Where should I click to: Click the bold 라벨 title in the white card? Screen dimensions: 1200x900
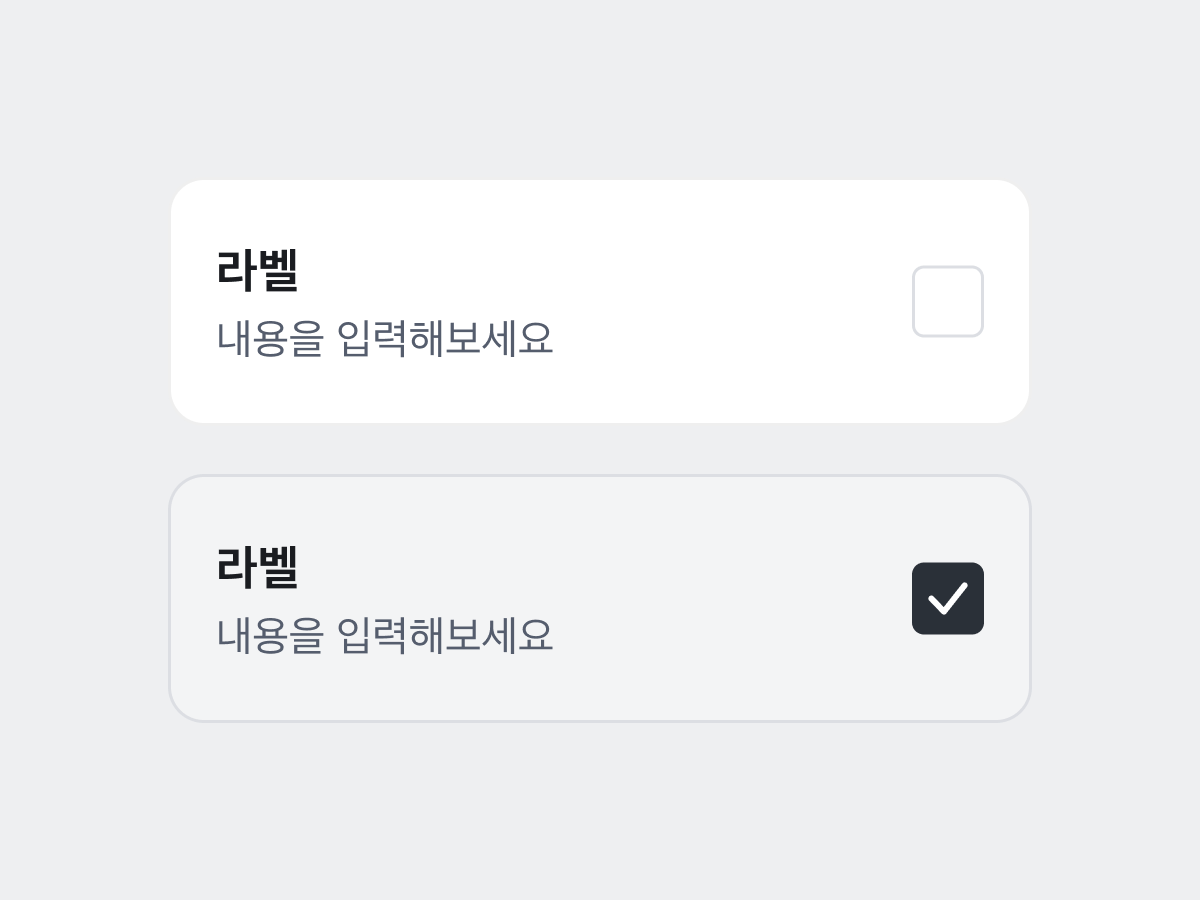[257, 269]
